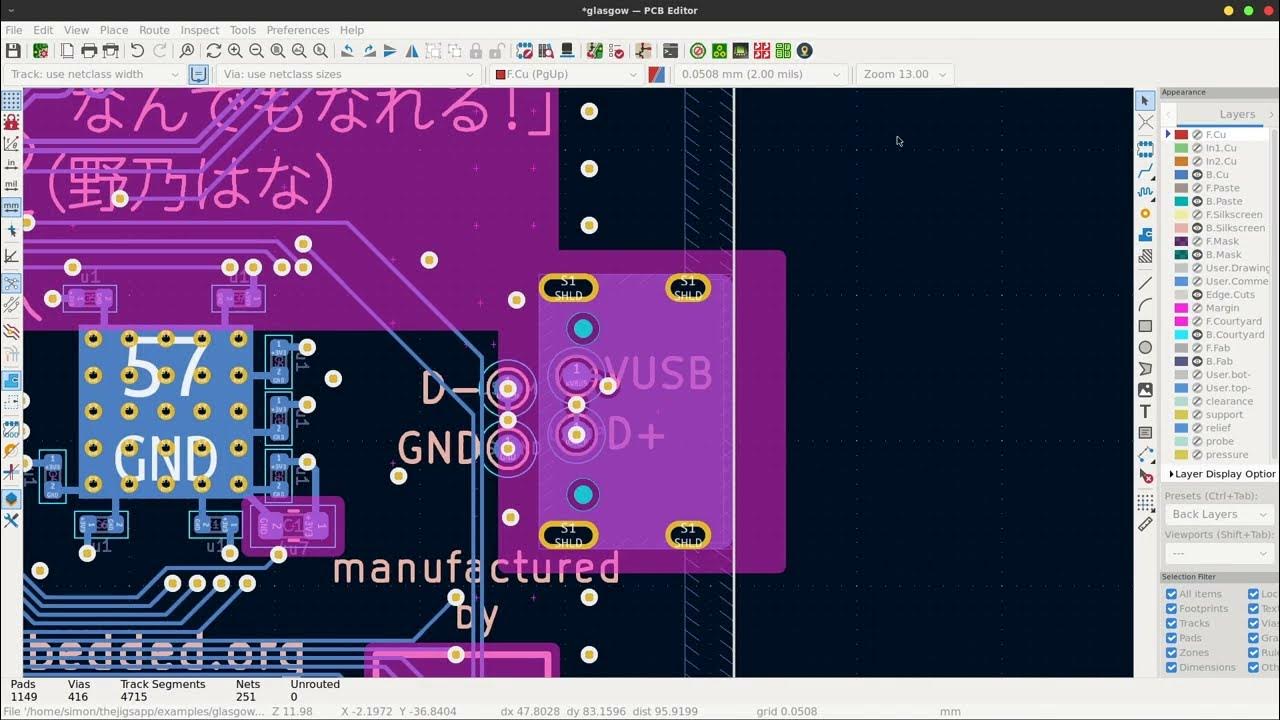The width and height of the screenshot is (1280, 720).
Task: Click B.Cu blue color swatch
Action: [1181, 174]
